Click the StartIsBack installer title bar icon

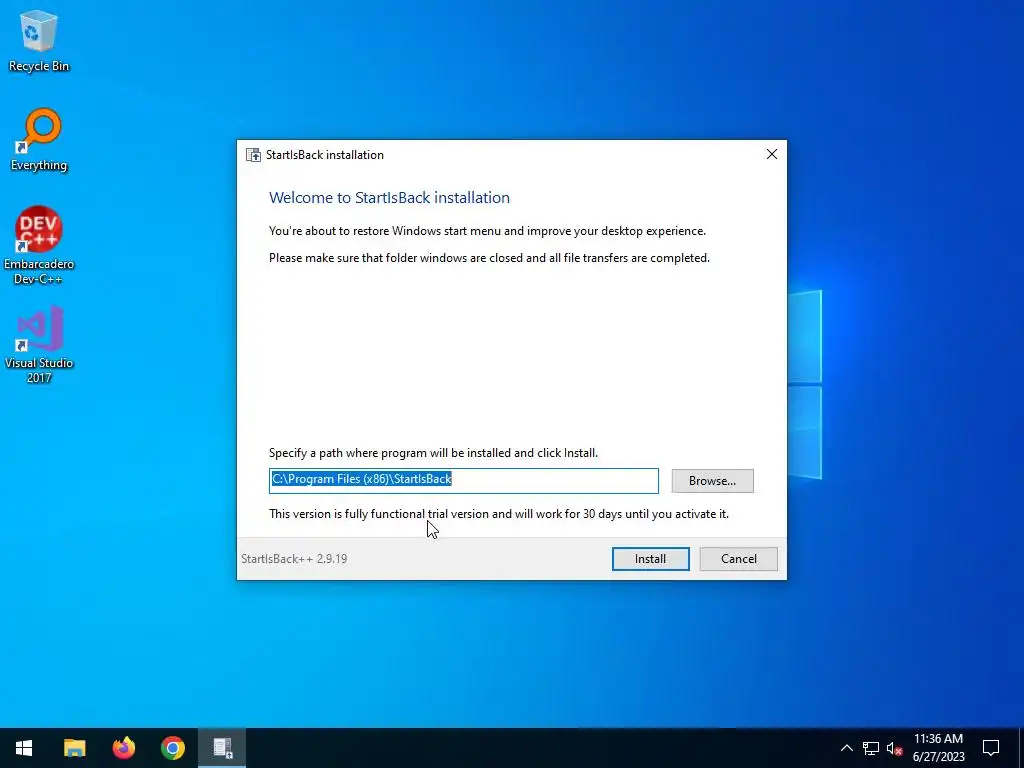point(253,155)
